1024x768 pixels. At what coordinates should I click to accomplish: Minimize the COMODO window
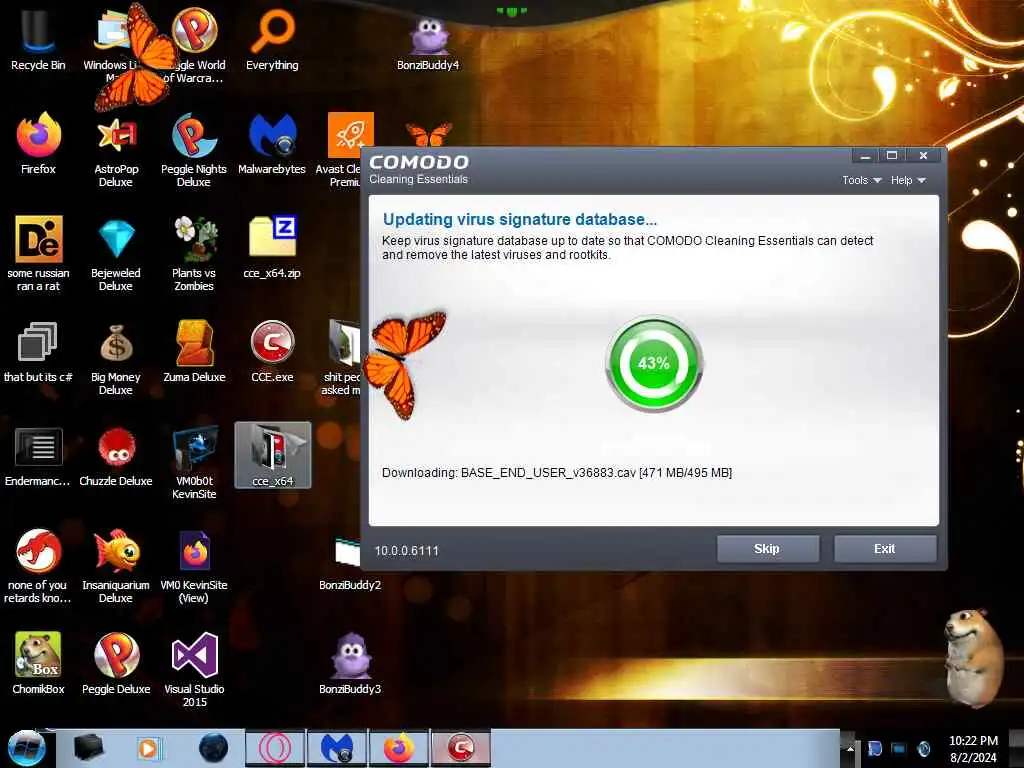tap(865, 155)
